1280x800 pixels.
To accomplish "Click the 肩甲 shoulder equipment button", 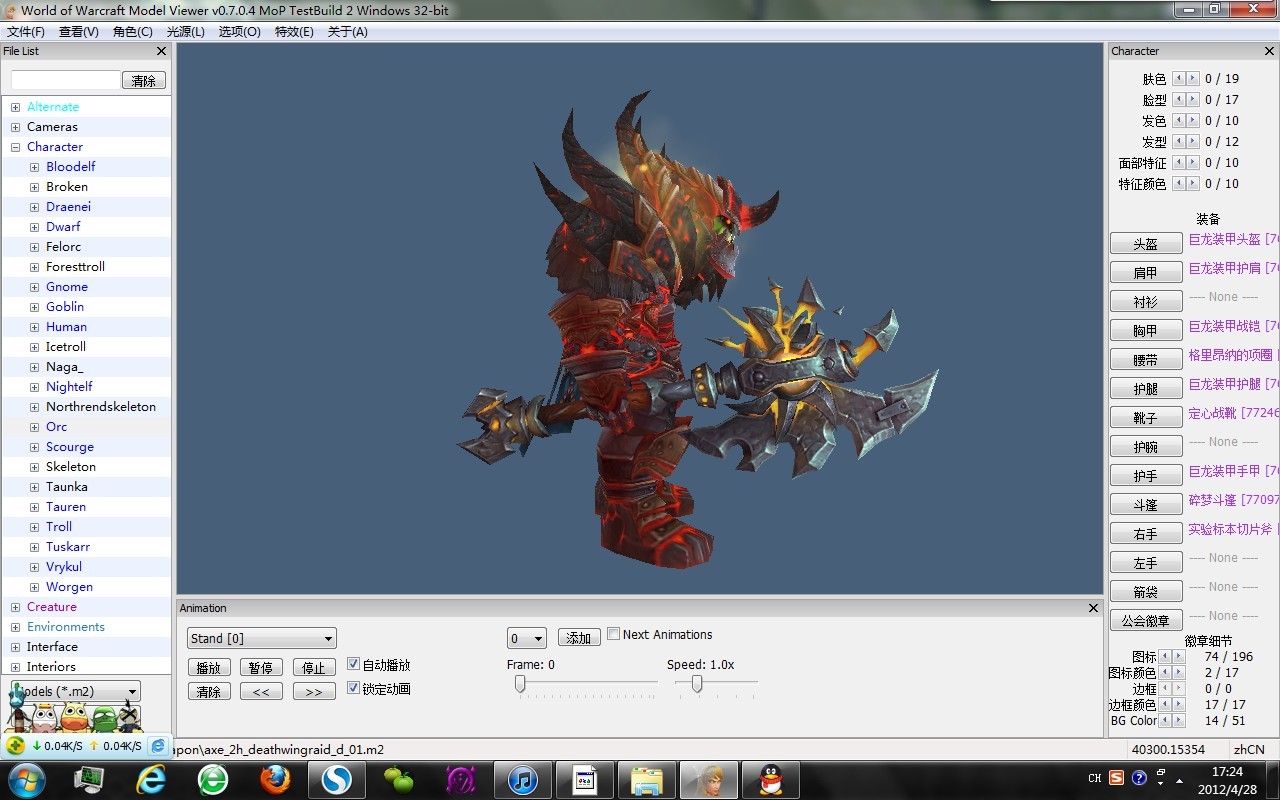I will pyautogui.click(x=1146, y=272).
